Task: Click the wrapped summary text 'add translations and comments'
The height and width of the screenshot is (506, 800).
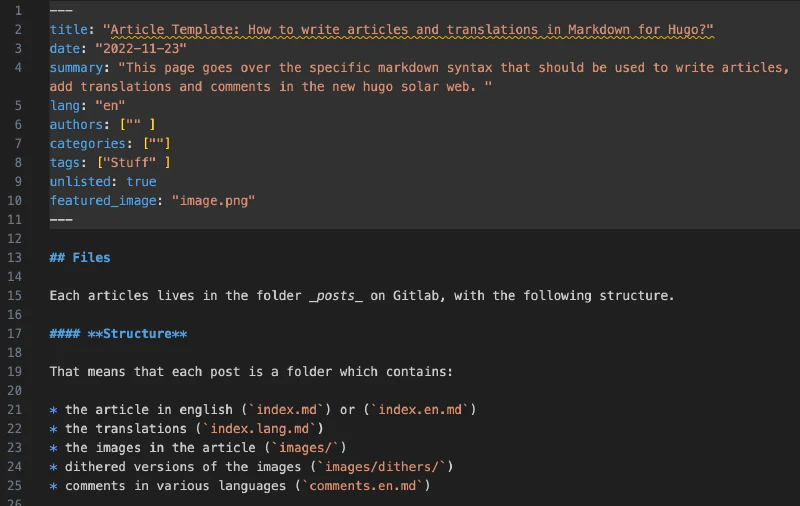Action: click(160, 87)
